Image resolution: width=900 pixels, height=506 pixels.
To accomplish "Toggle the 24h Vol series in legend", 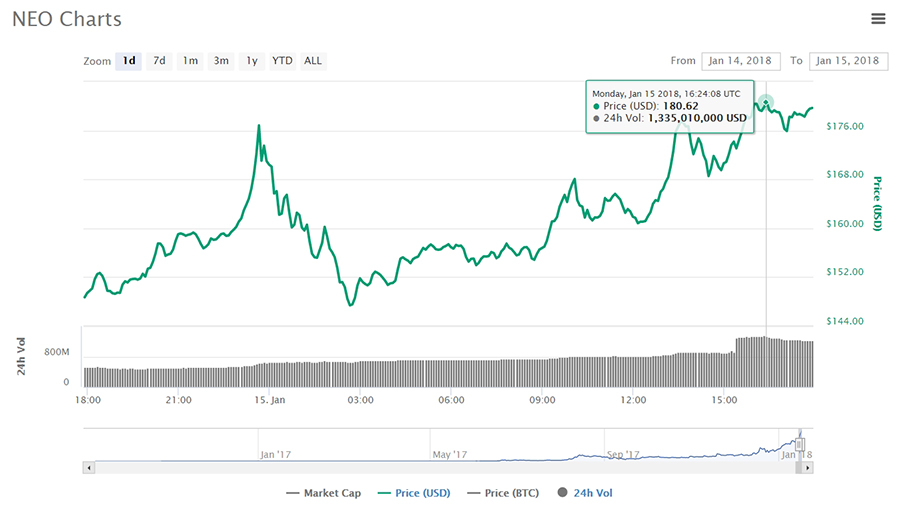I will (585, 493).
